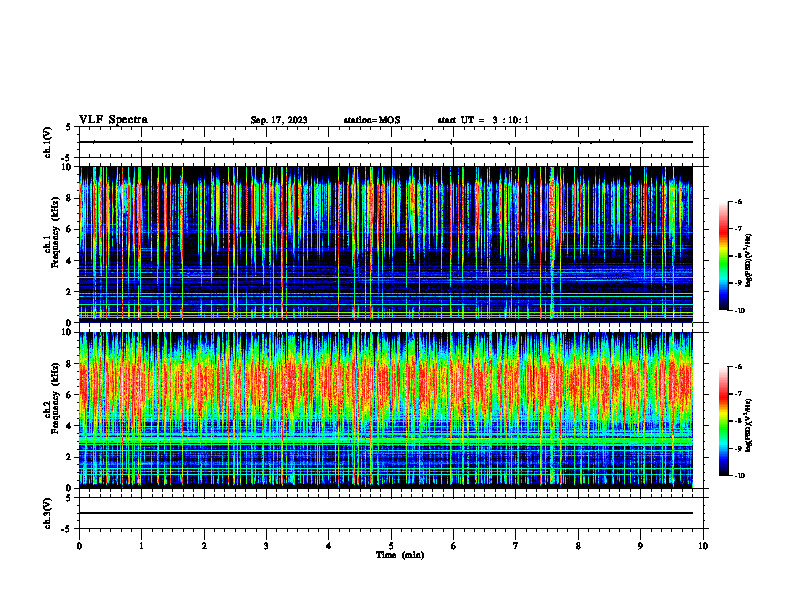Click the 'ch.1(V)' waveform axis label
This screenshot has height=612, width=792.
(x=48, y=142)
